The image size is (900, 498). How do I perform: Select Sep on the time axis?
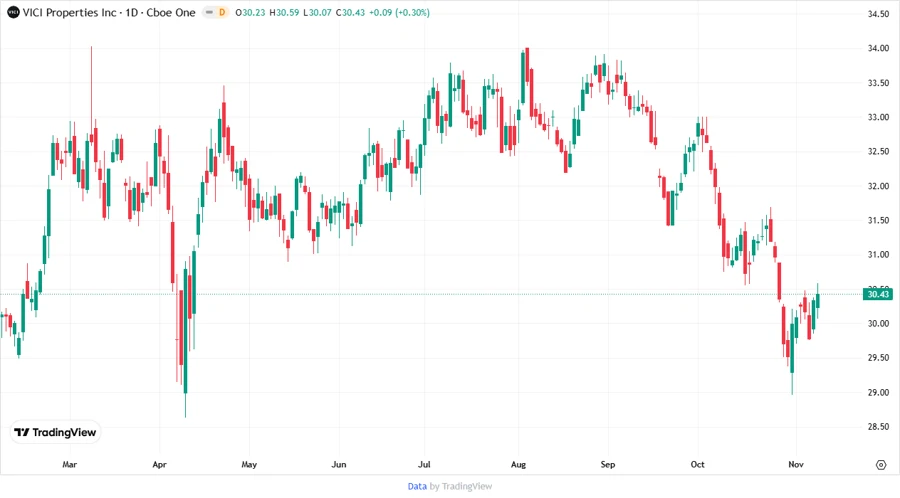(x=608, y=464)
